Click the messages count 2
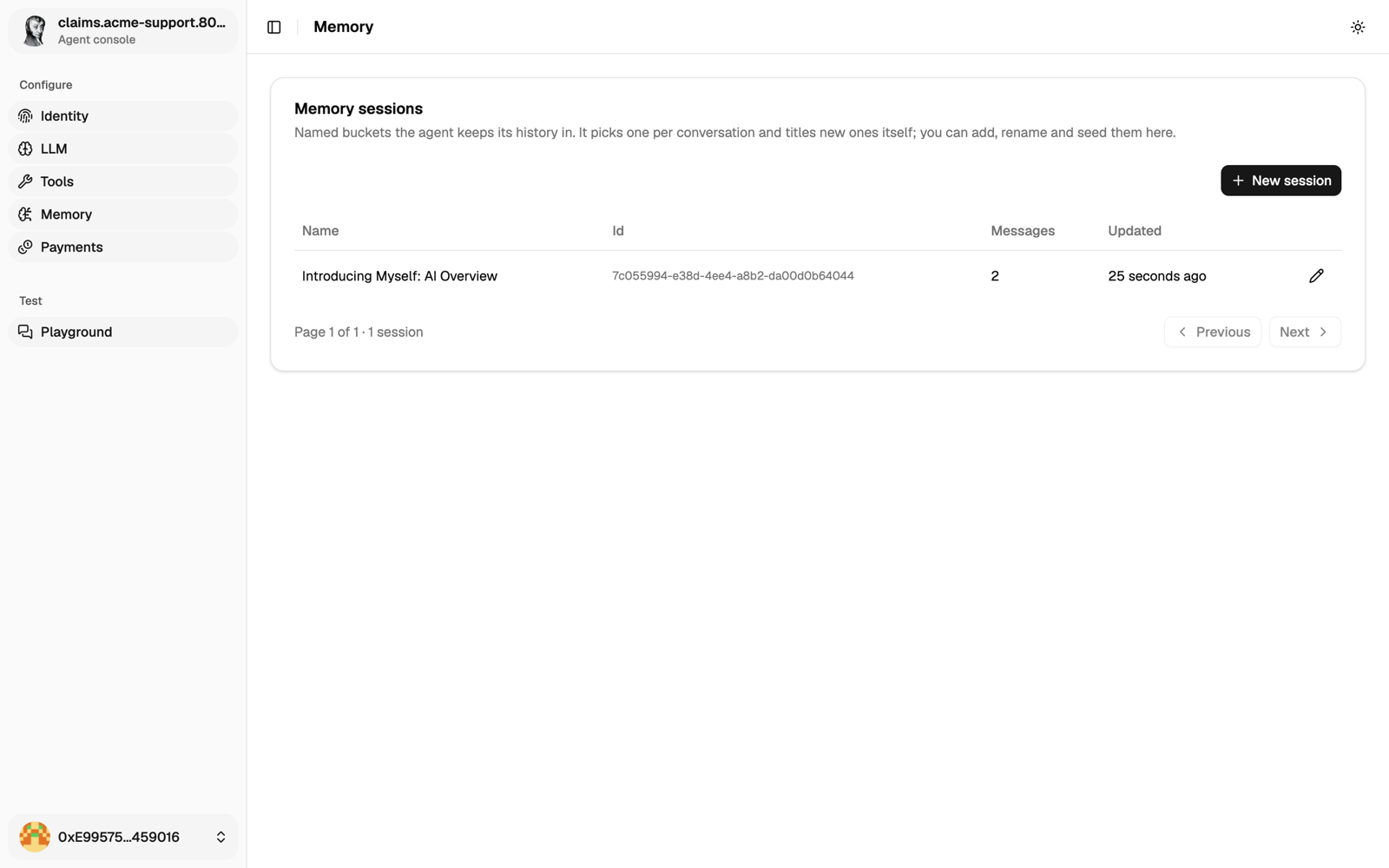 tap(995, 276)
